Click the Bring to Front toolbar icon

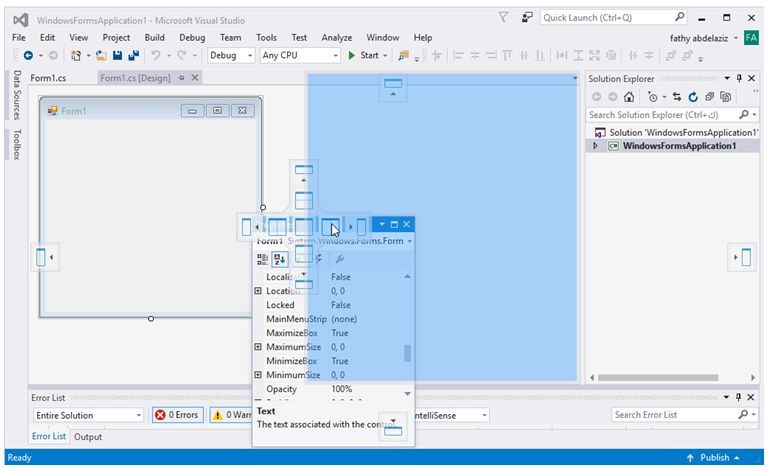[671, 55]
